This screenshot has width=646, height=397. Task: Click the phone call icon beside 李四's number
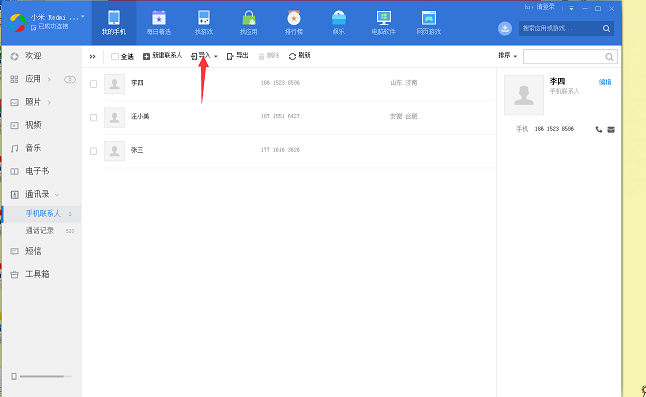(x=599, y=129)
